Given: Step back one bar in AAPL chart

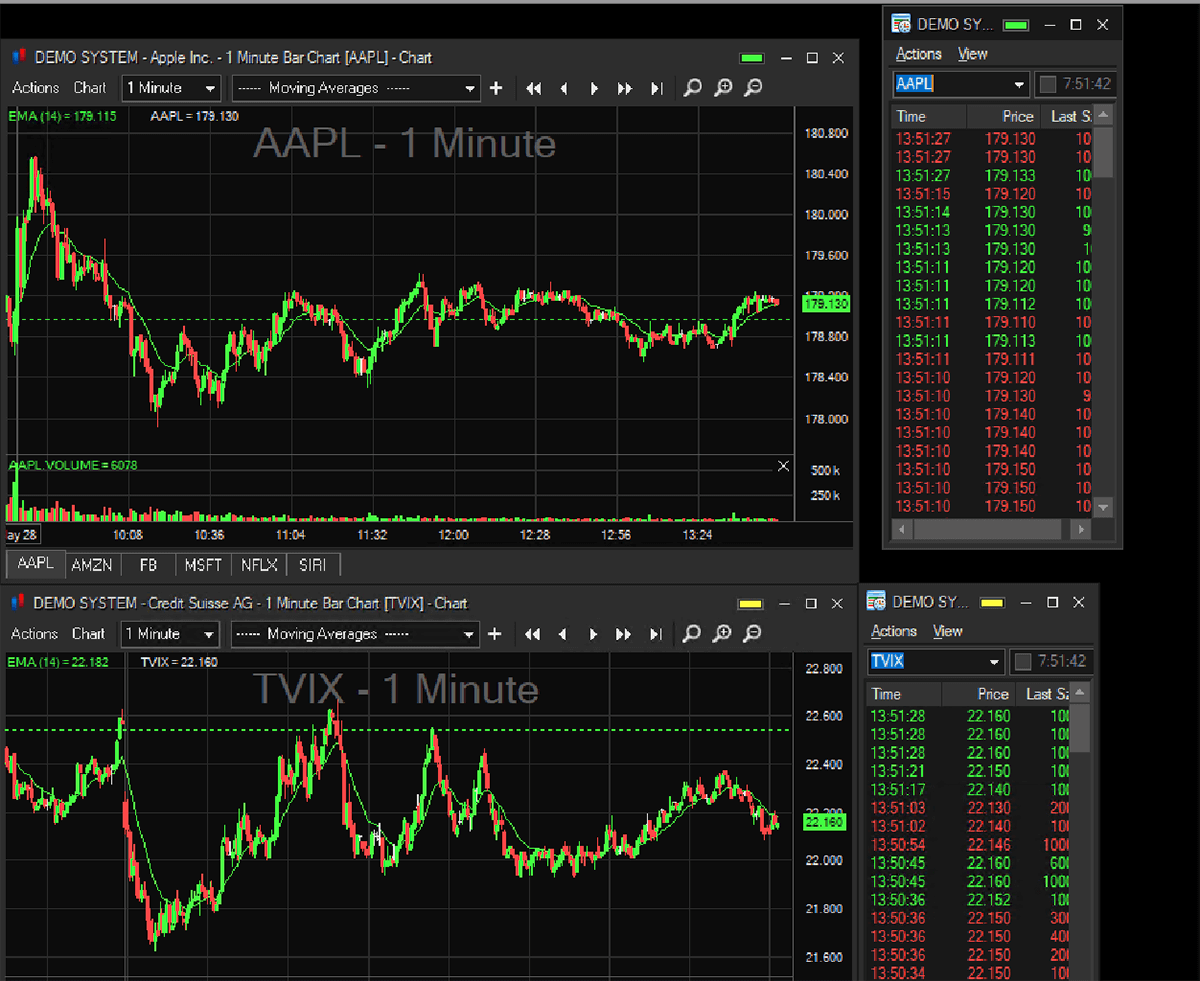Looking at the screenshot, I should [x=564, y=88].
